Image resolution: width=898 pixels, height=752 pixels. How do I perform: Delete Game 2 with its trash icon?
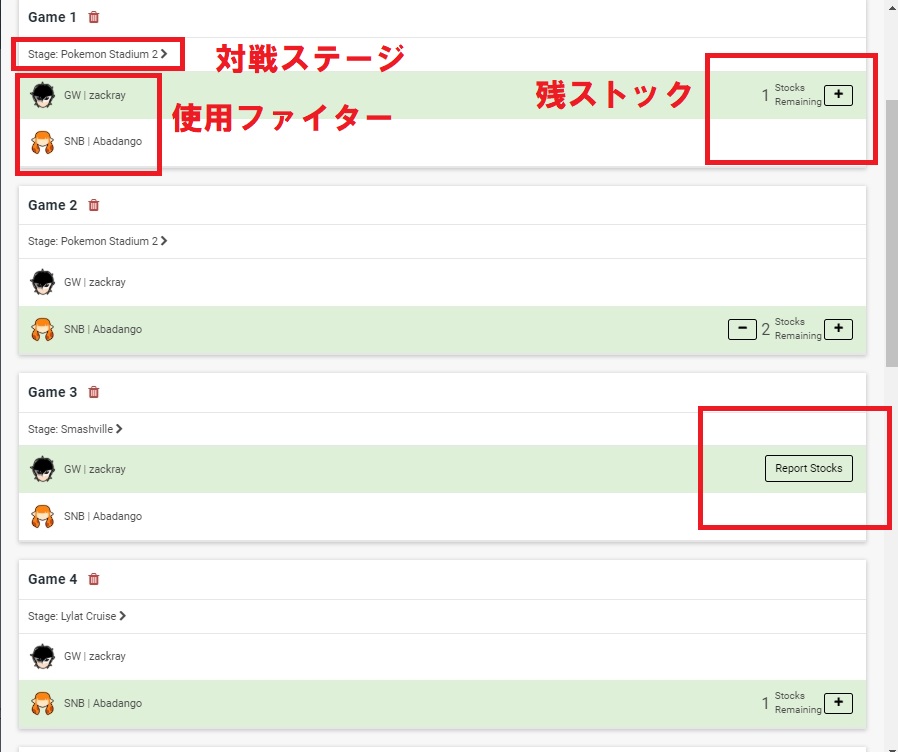click(x=94, y=205)
